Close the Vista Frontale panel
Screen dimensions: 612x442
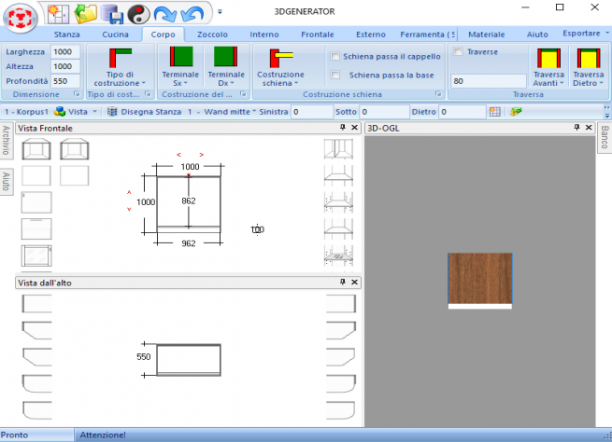point(354,127)
